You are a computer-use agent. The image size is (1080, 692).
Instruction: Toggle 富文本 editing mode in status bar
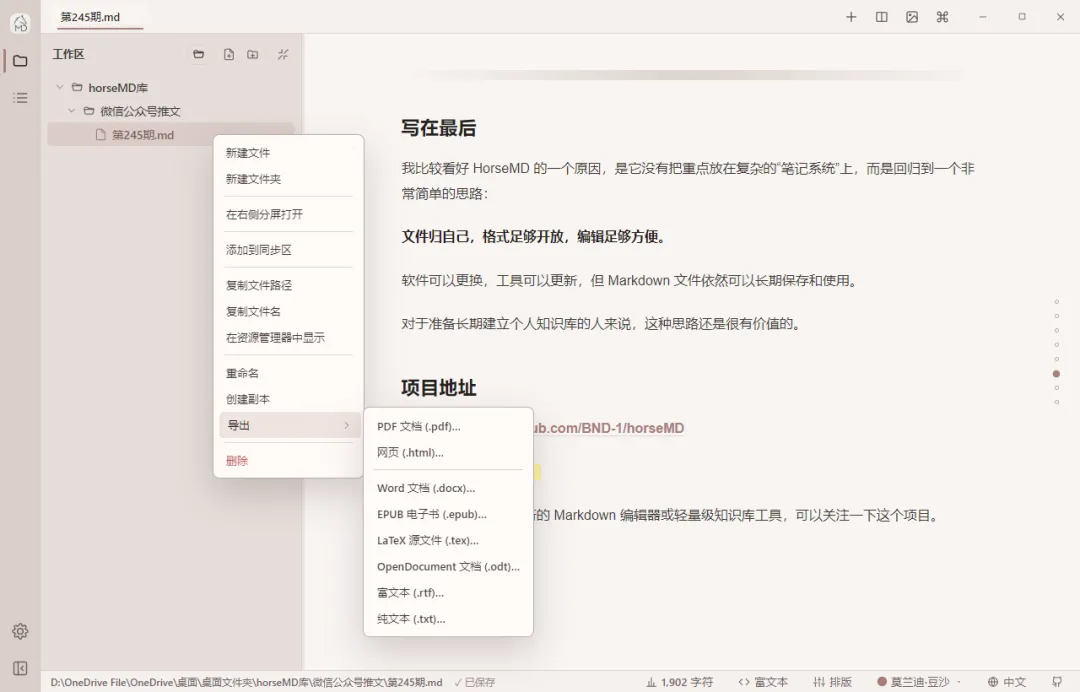(x=762, y=682)
